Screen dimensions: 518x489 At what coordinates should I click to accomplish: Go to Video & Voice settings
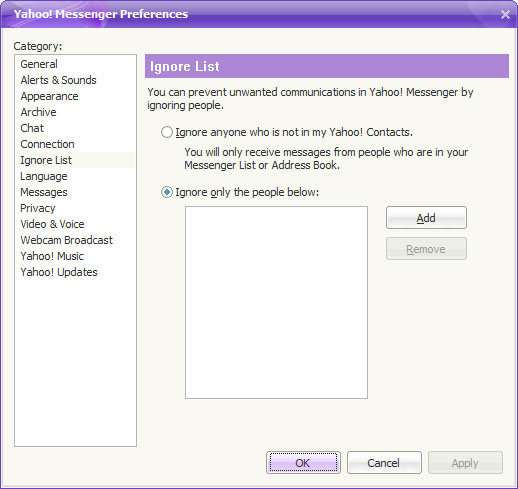pos(52,224)
